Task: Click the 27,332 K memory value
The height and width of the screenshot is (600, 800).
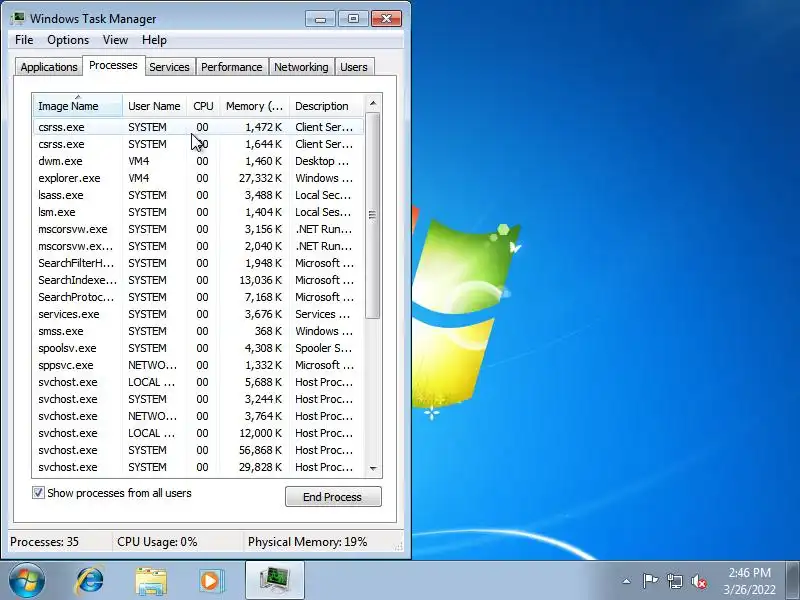Action: [x=260, y=178]
